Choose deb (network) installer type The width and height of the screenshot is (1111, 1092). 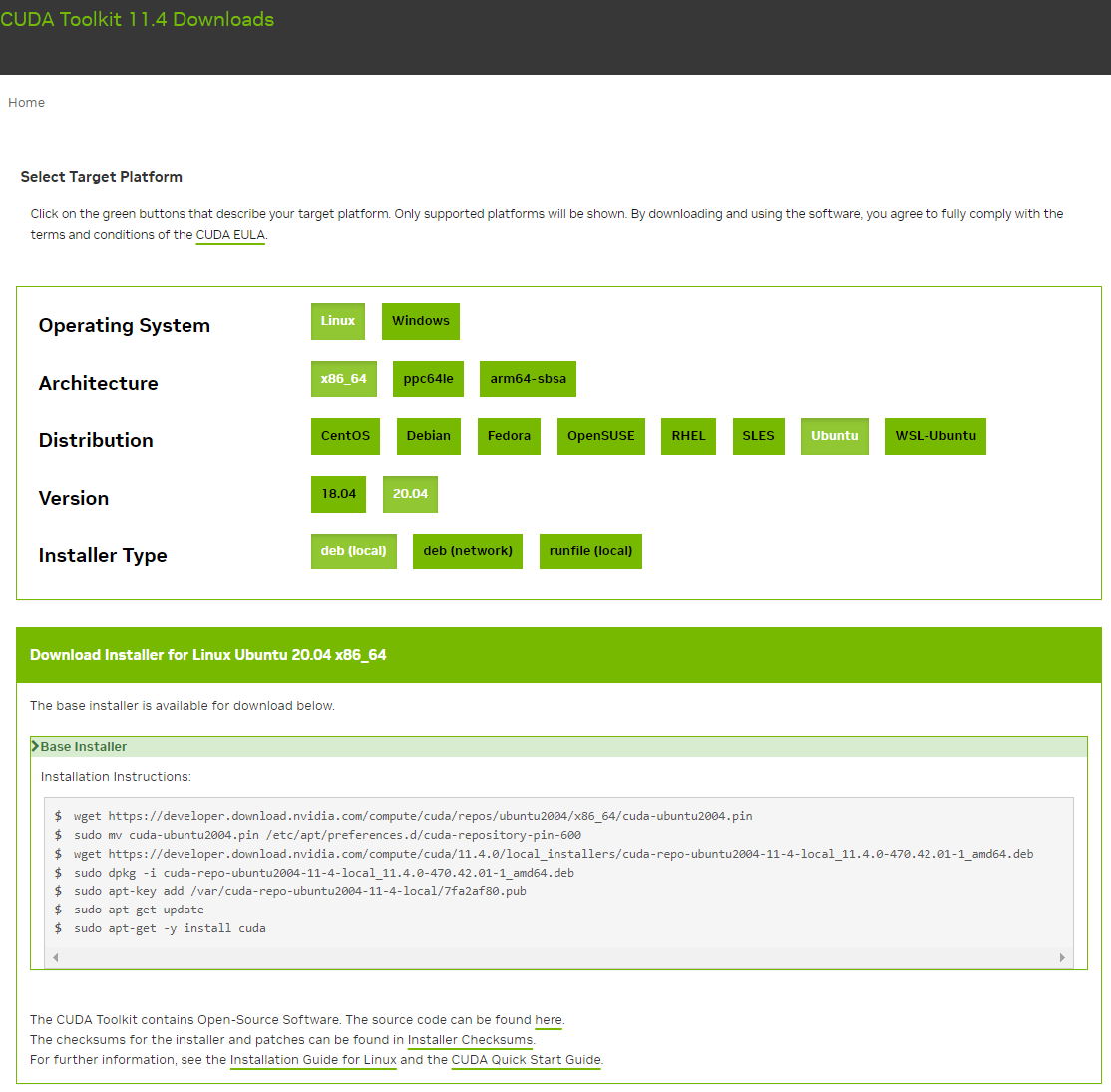click(x=468, y=551)
